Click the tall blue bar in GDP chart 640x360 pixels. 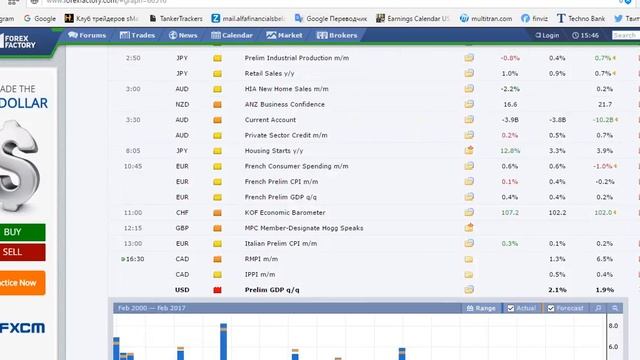[223, 342]
